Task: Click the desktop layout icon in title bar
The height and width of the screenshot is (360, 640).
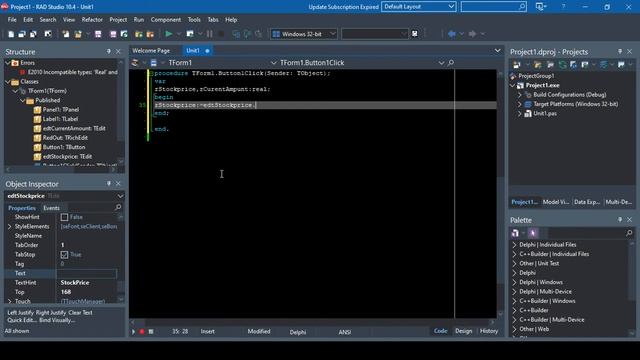Action: point(540,7)
